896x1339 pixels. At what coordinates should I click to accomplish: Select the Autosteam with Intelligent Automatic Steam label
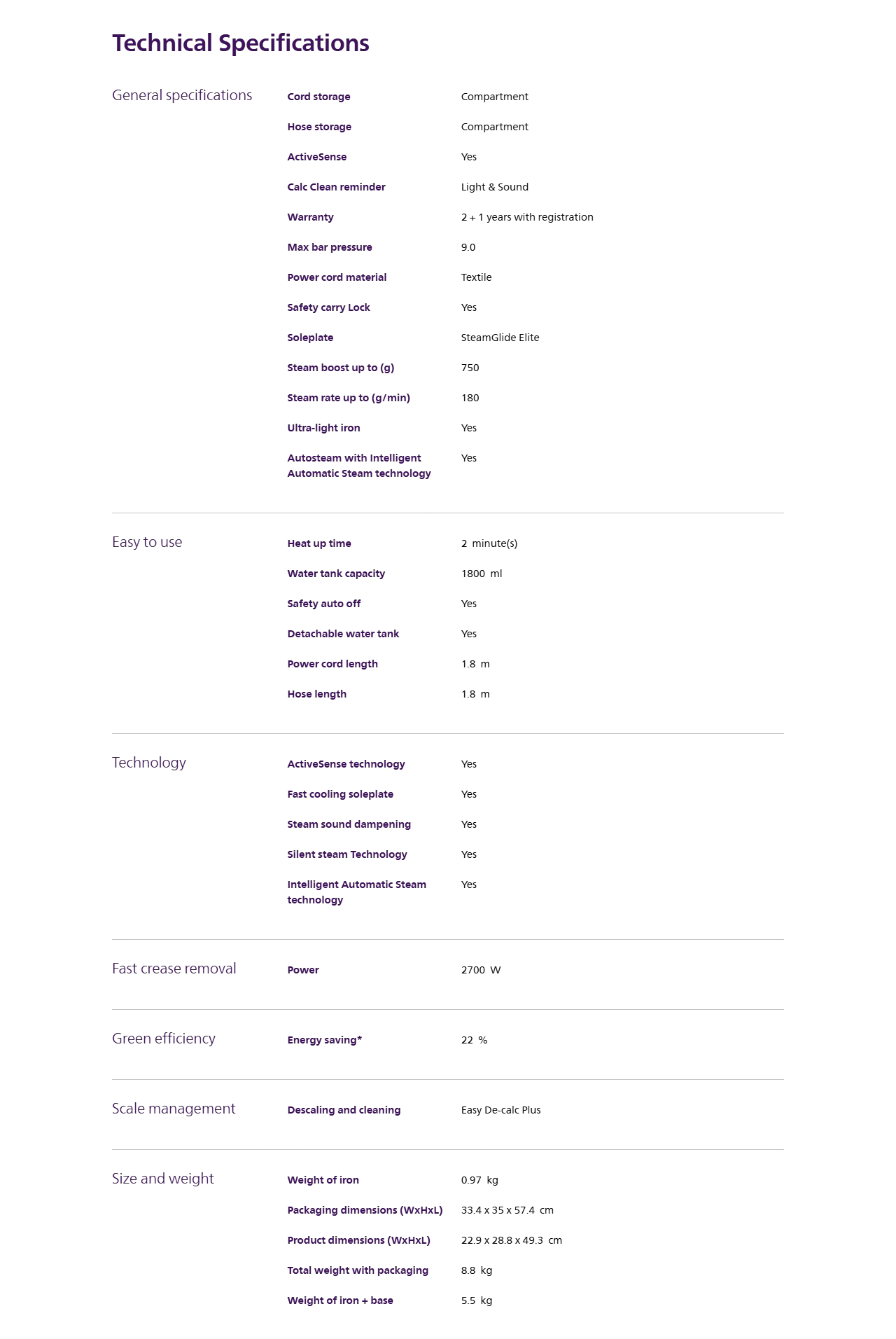[358, 466]
